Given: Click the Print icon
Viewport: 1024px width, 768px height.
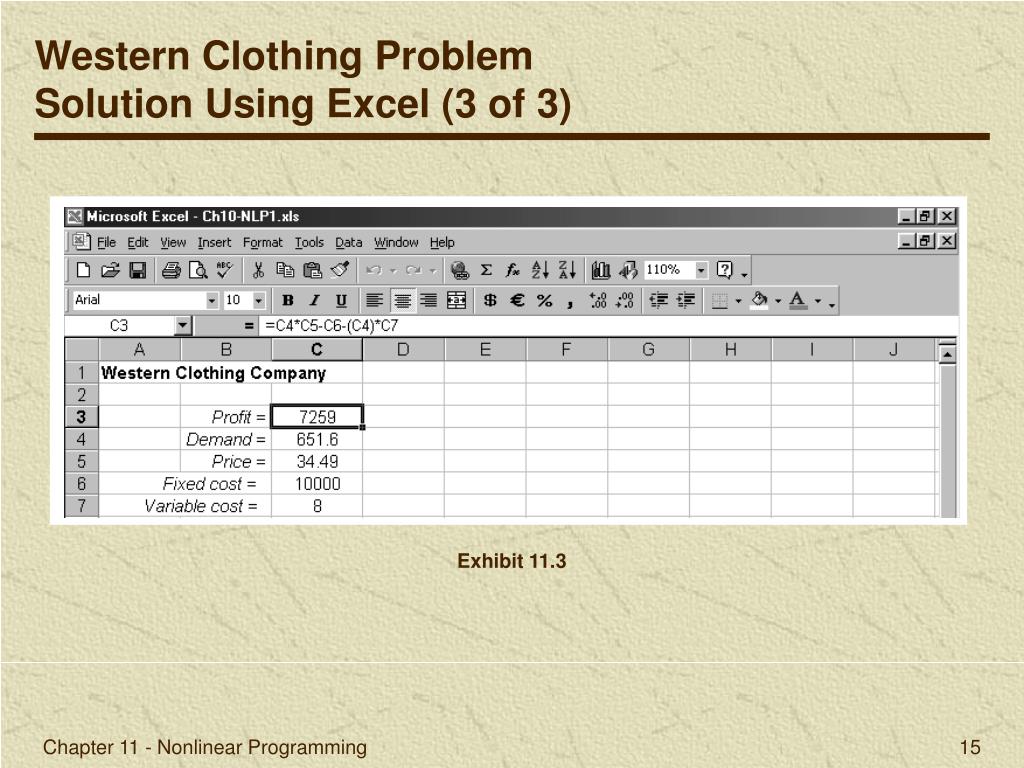Looking at the screenshot, I should (x=171, y=270).
